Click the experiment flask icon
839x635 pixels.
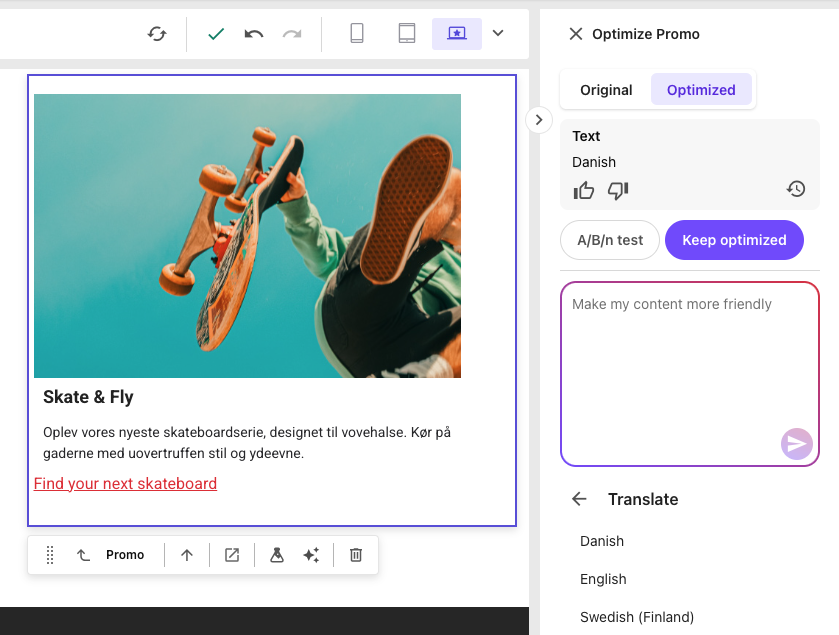(x=276, y=554)
